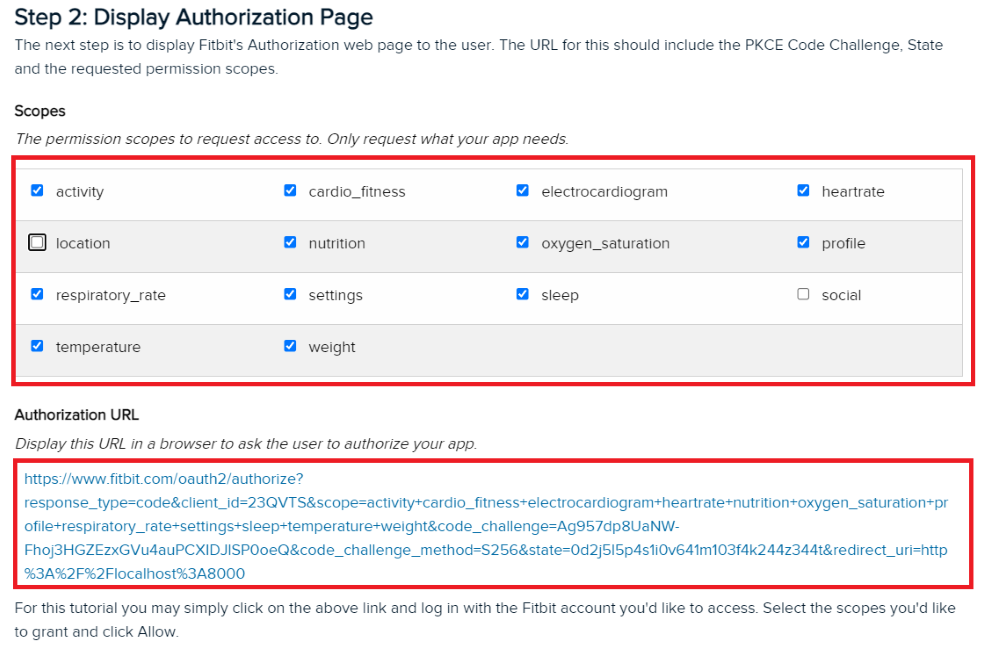Click the 'cardio_fitness' scope label

pos(357,192)
